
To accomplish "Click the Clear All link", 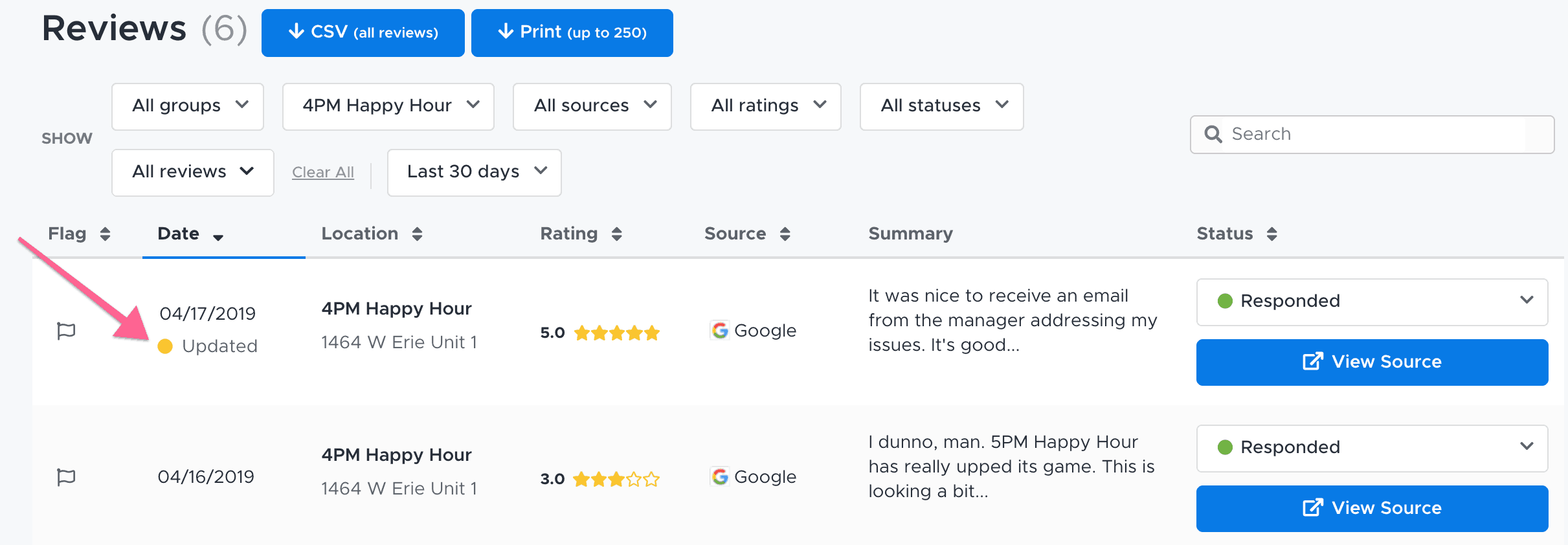I will click(322, 172).
